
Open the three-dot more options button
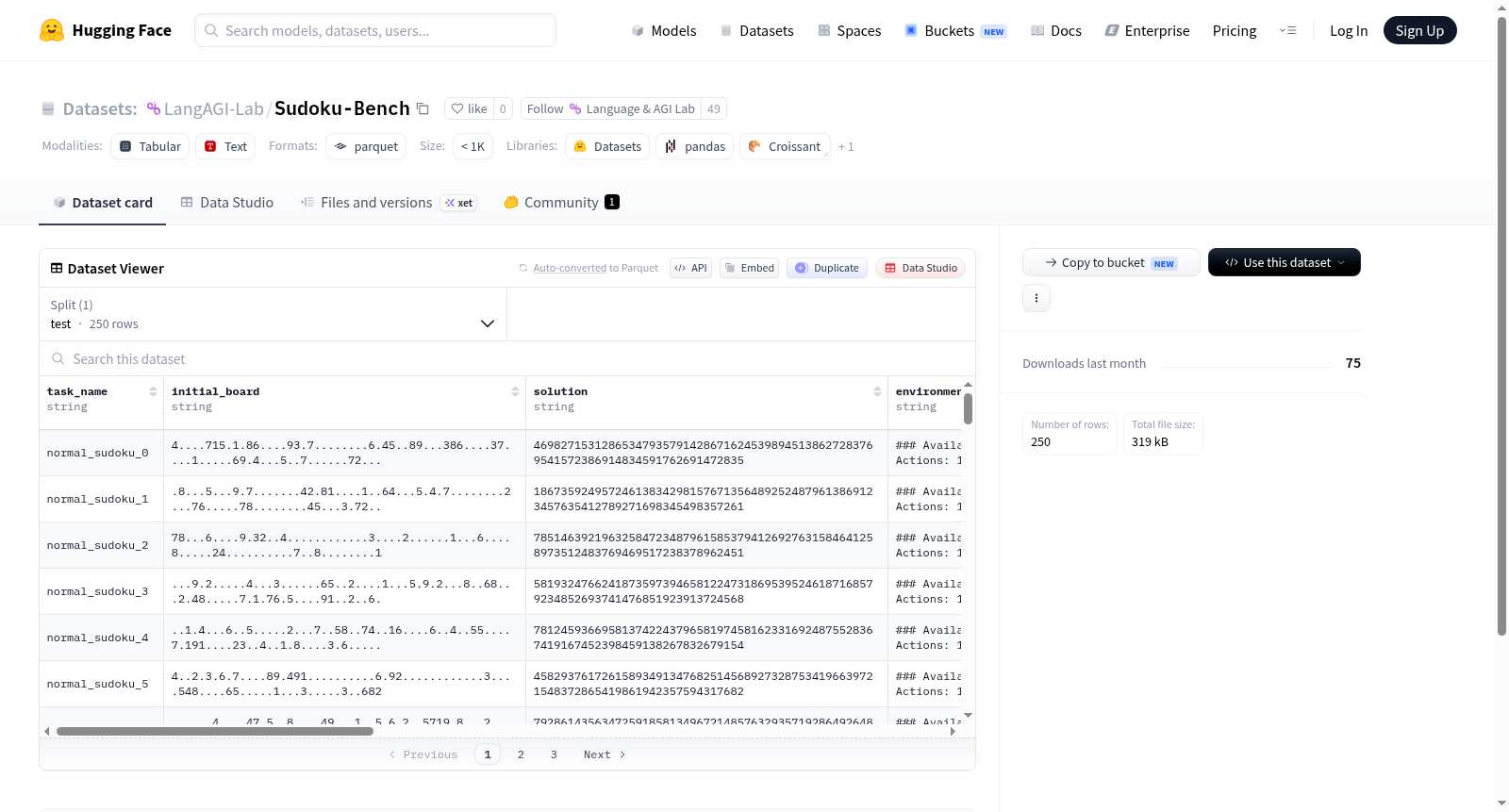coord(1036,298)
